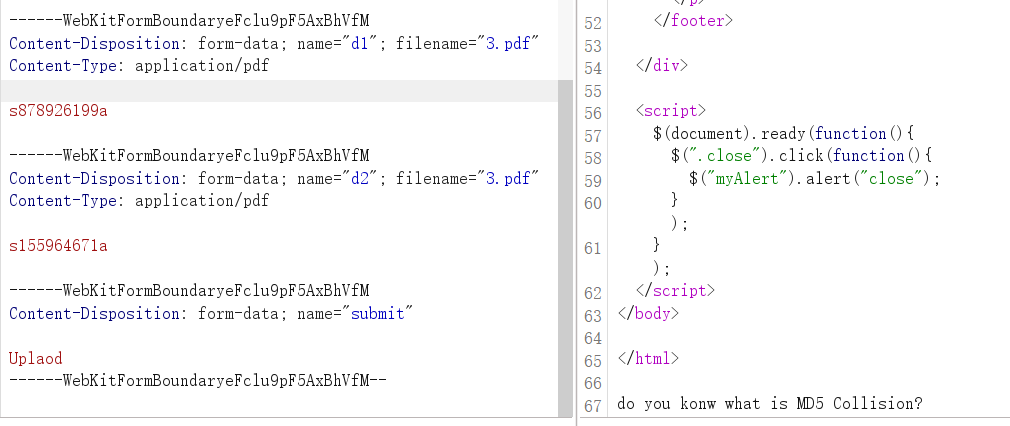Viewport: 1010px width, 426px height.
Task: Click the </script> tag on line 62
Action: pos(675,291)
